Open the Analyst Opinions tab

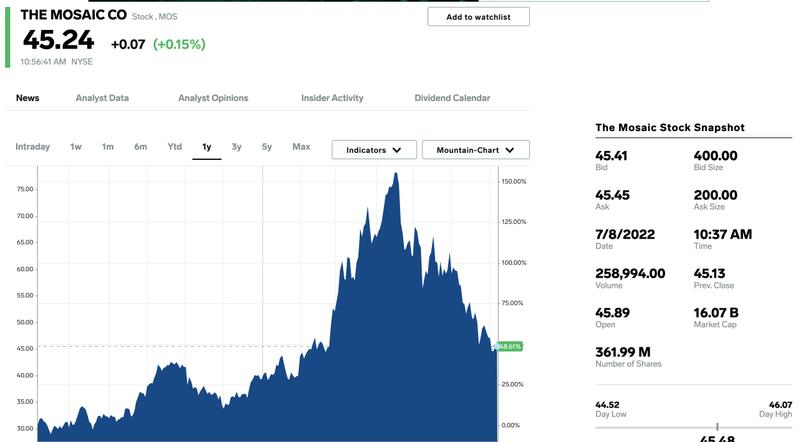coord(213,98)
